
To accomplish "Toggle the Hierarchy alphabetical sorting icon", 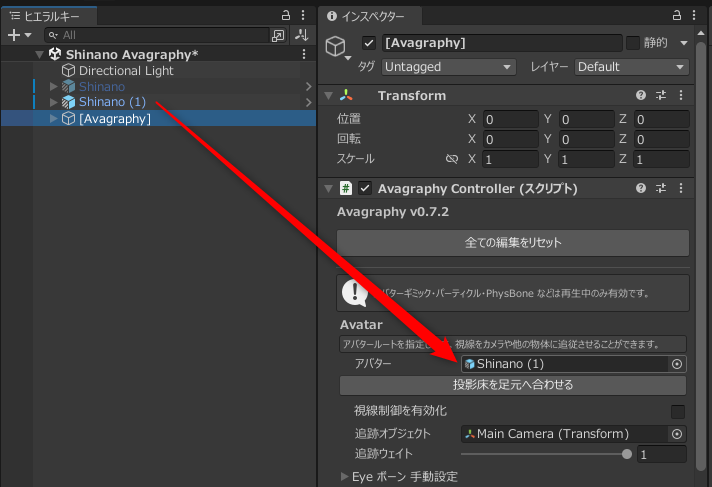I will tap(302, 35).
